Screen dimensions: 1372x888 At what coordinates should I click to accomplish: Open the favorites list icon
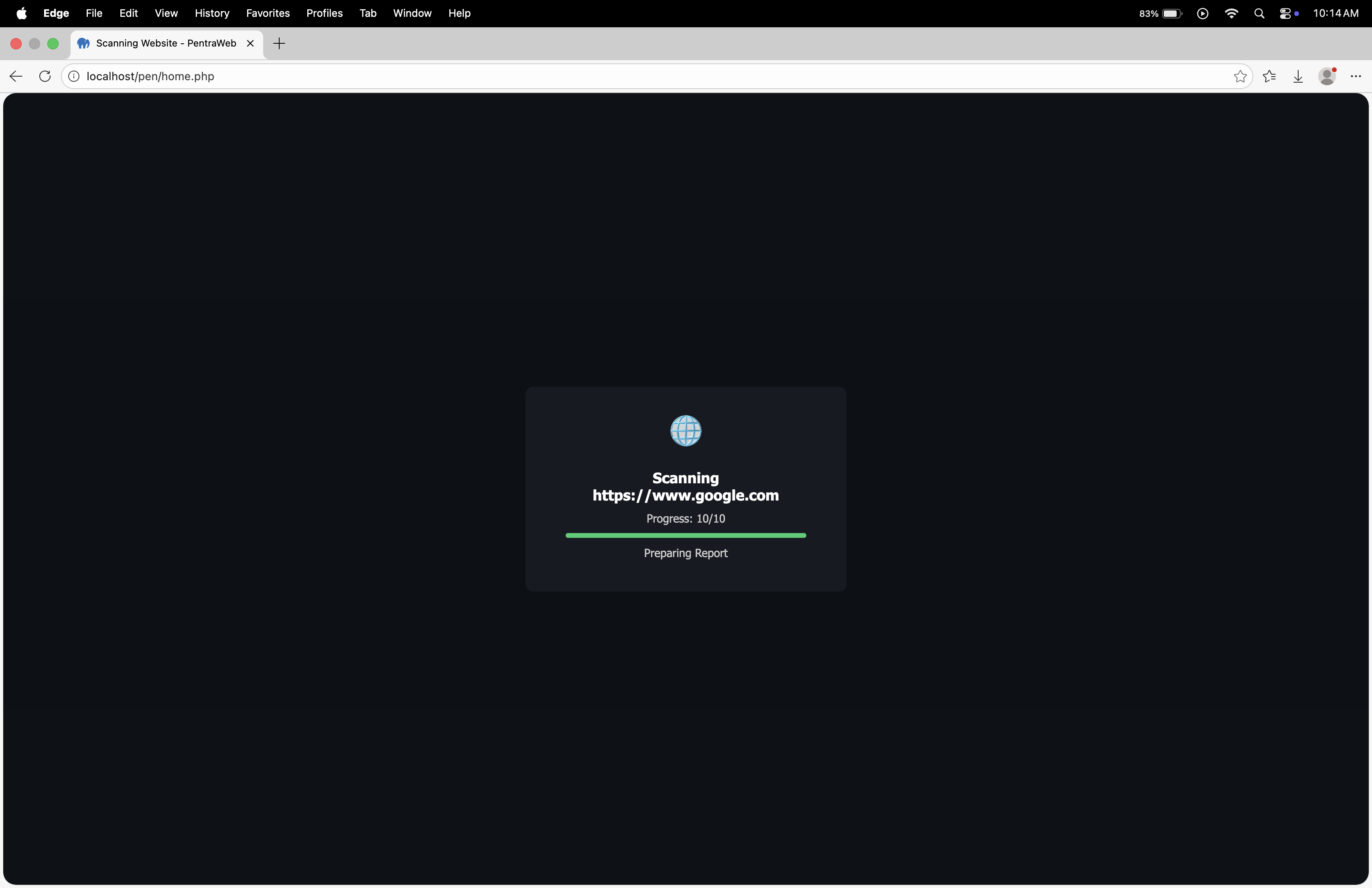point(1269,76)
